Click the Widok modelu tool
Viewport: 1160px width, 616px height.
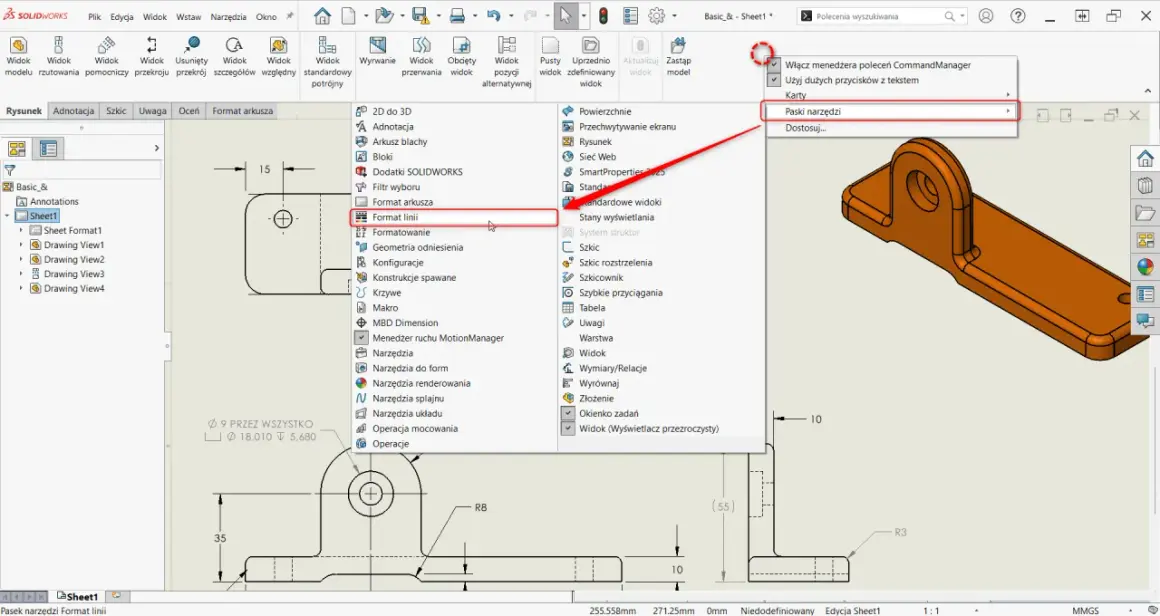click(18, 56)
